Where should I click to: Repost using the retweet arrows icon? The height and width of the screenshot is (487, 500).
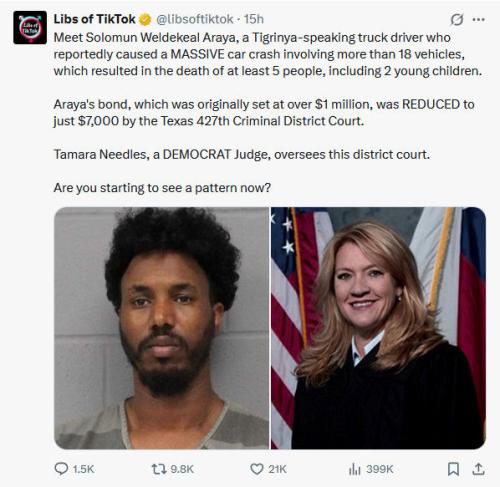[x=159, y=469]
